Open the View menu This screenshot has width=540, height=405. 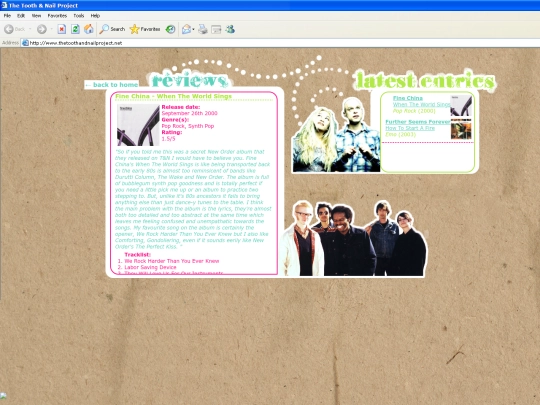click(x=37, y=15)
